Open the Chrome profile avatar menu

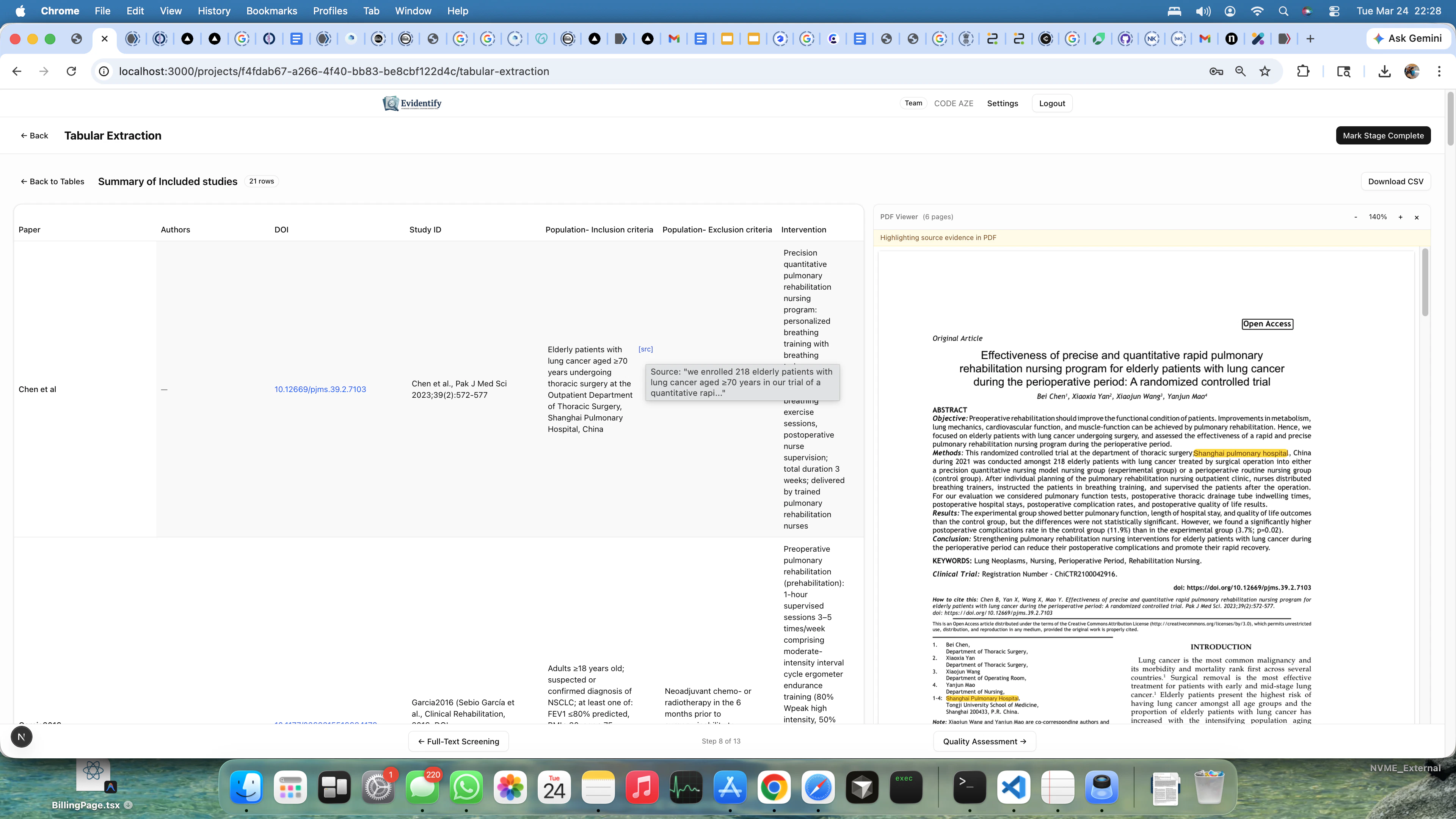pyautogui.click(x=1411, y=71)
